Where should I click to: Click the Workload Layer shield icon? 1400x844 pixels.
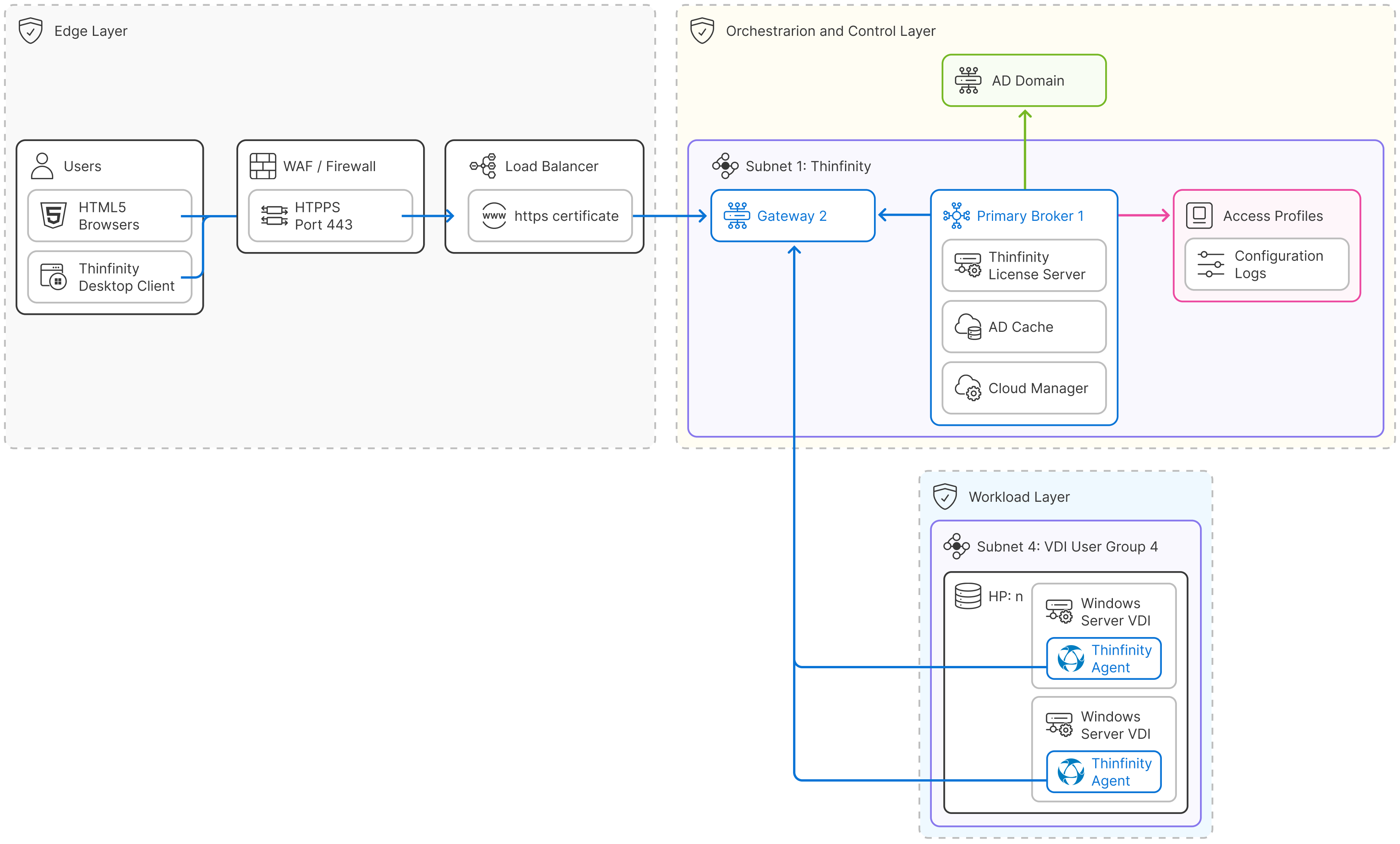945,496
